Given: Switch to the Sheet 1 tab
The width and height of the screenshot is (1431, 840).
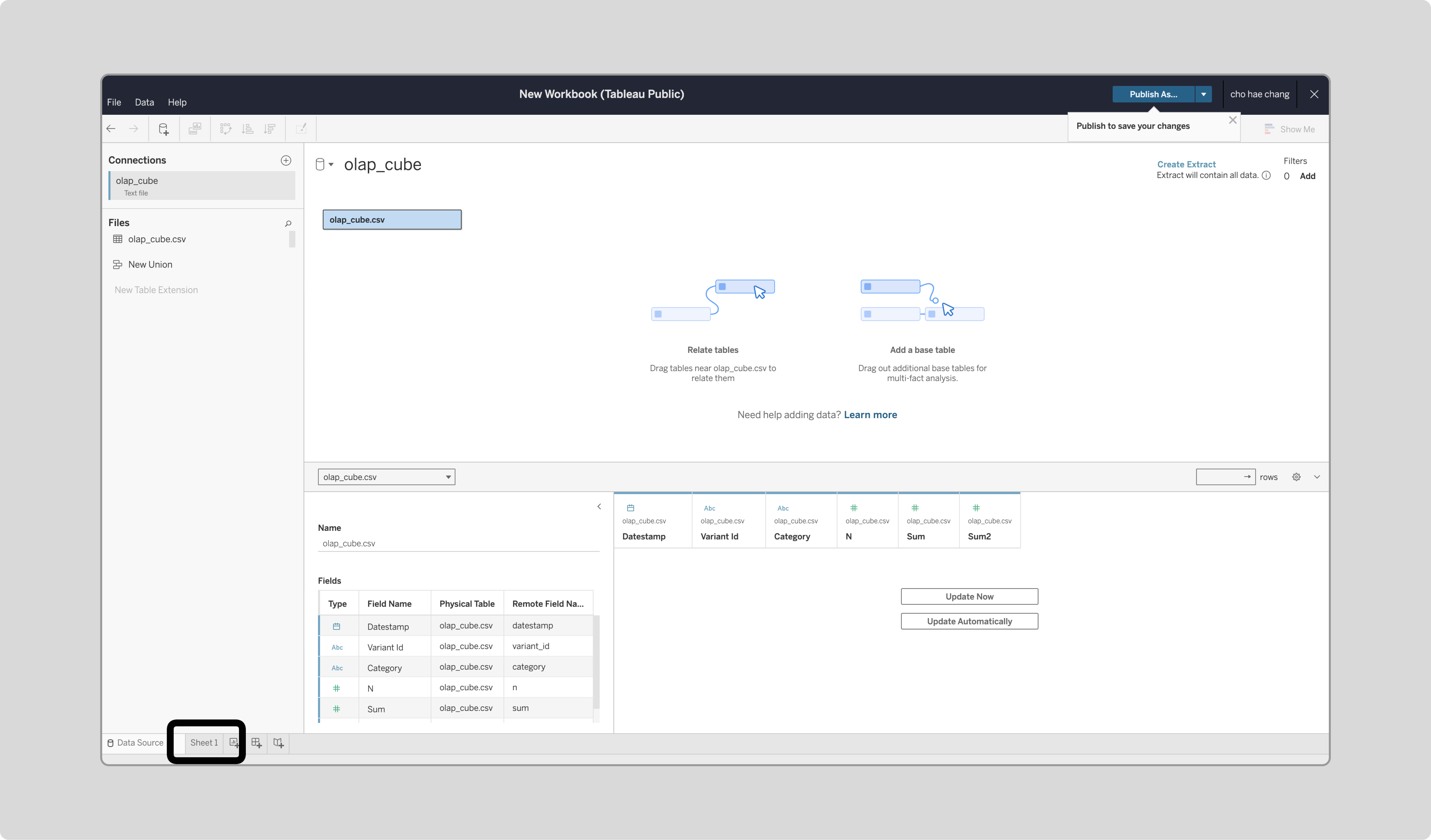Looking at the screenshot, I should pos(204,743).
